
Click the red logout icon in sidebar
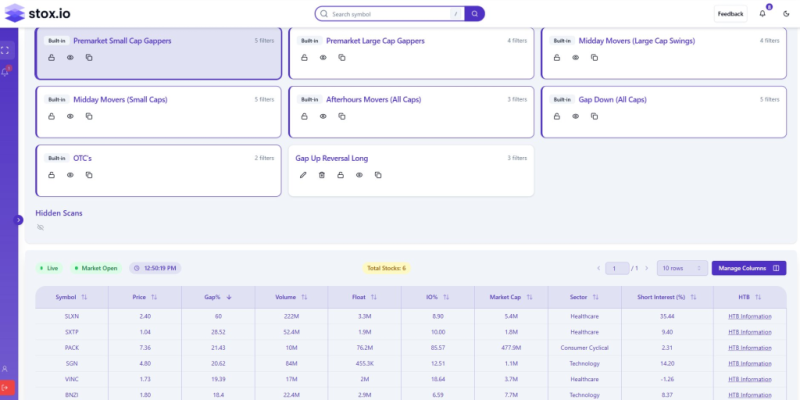tap(6, 387)
